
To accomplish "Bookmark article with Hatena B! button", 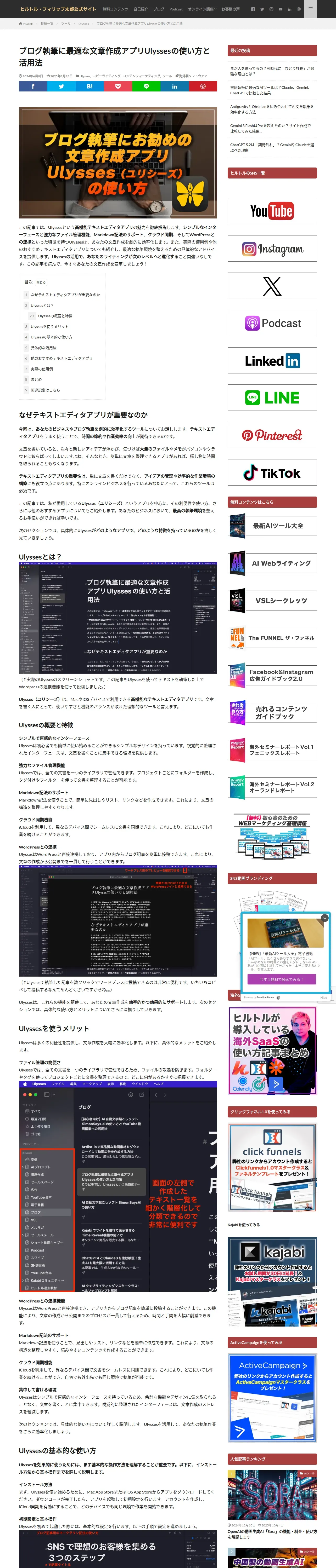I will pos(90,87).
